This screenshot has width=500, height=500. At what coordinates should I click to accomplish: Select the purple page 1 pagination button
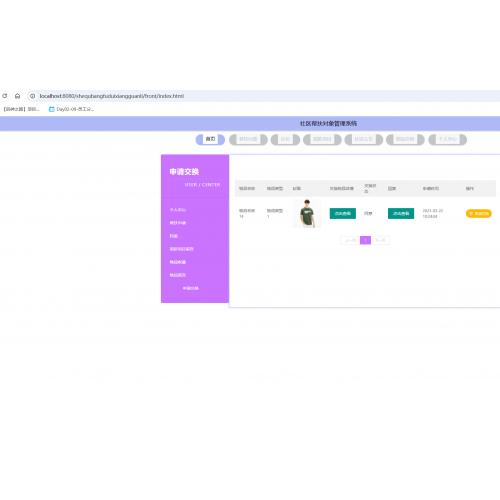pos(365,240)
